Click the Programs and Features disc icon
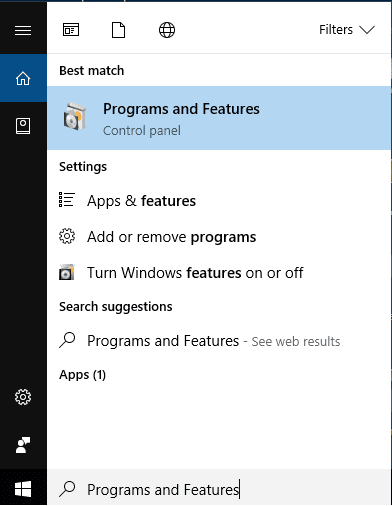 click(x=75, y=117)
